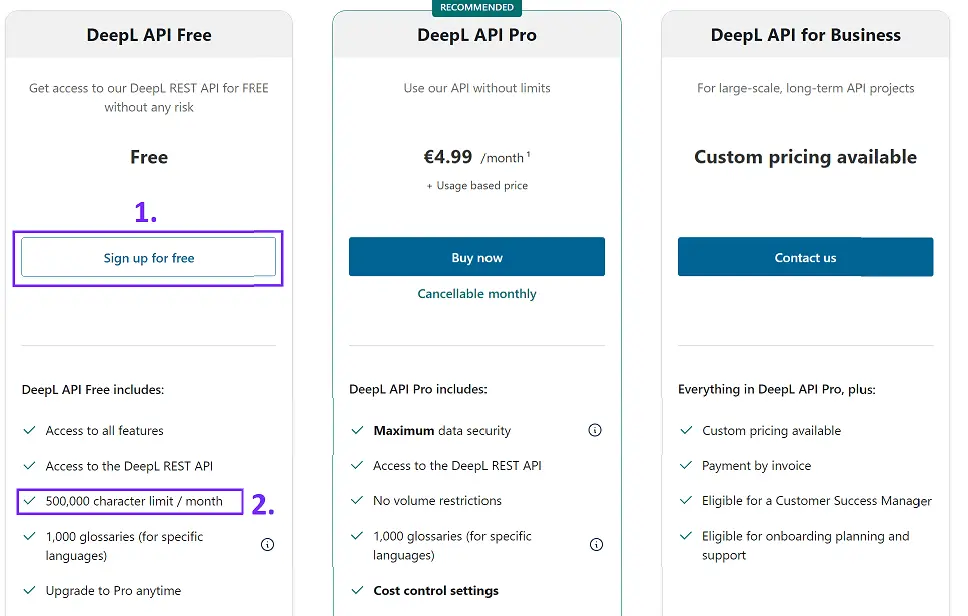Click Sign up for free button
The image size is (968, 616).
(x=148, y=257)
